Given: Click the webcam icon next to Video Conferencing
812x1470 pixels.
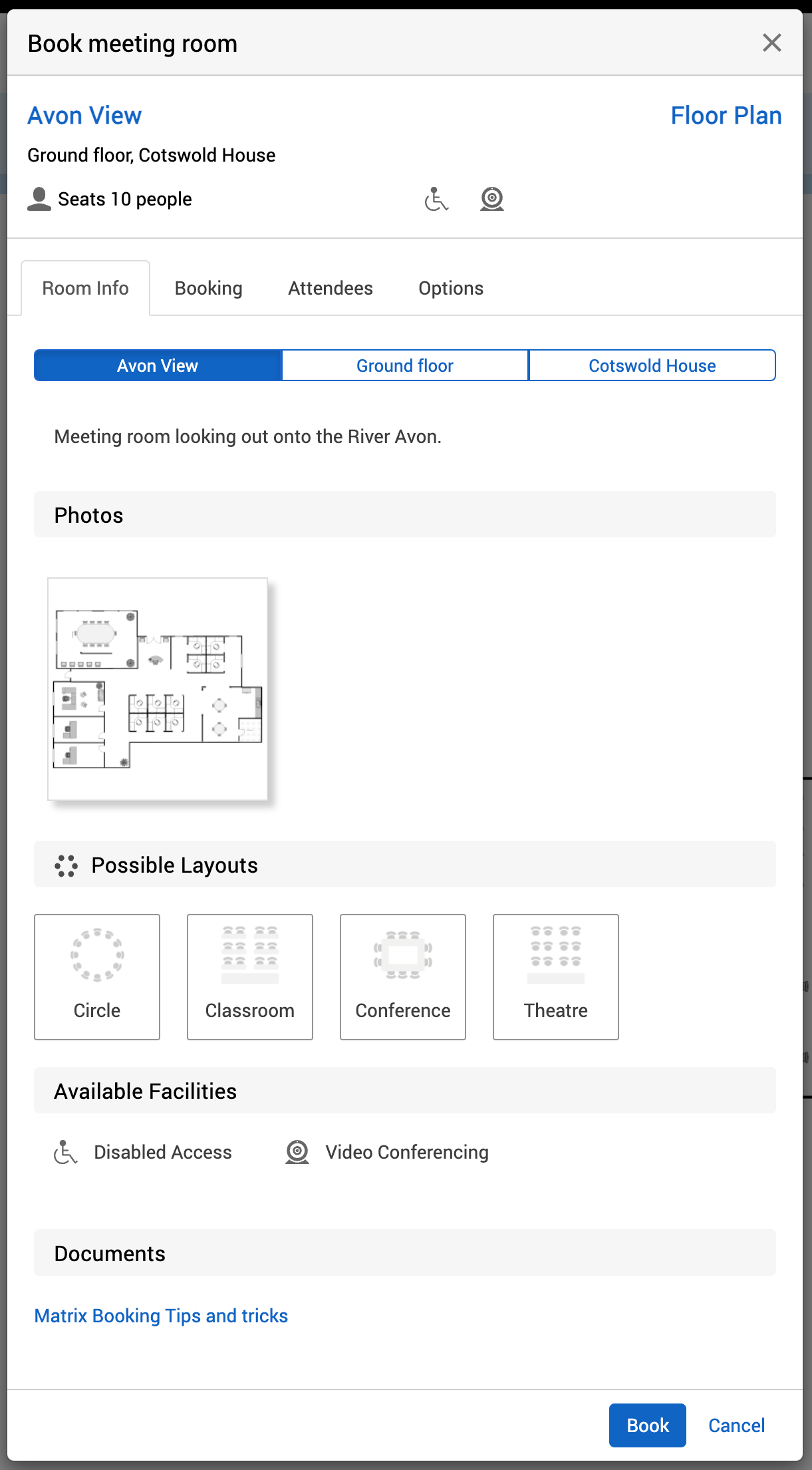Looking at the screenshot, I should point(297,1152).
